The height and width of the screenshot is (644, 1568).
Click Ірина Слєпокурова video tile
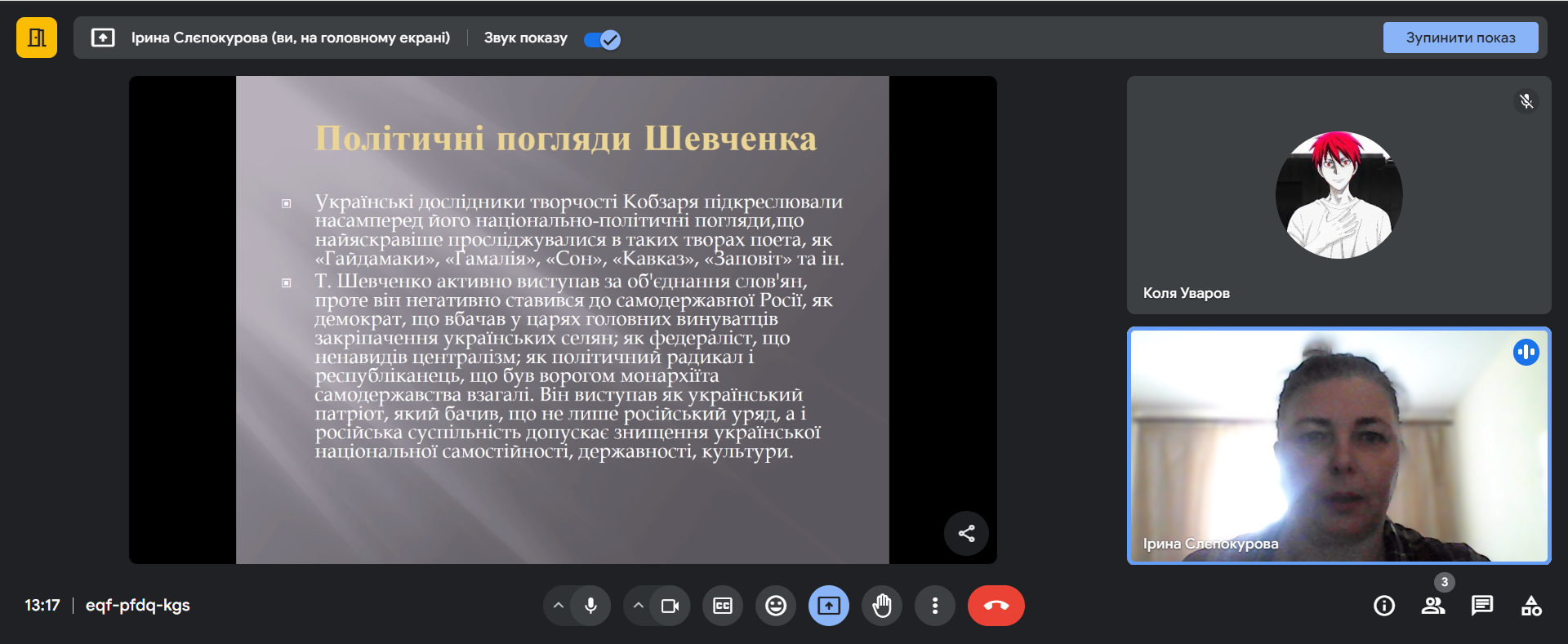tap(1339, 446)
